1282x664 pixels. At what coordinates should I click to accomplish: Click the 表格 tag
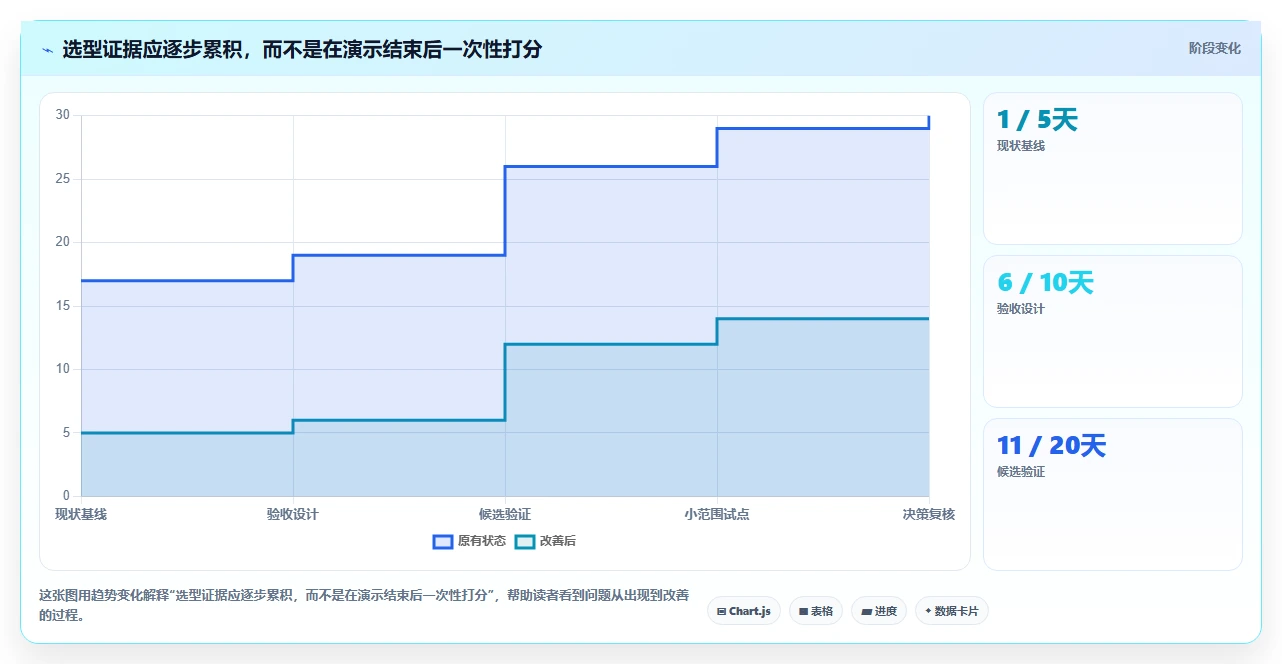coord(816,611)
